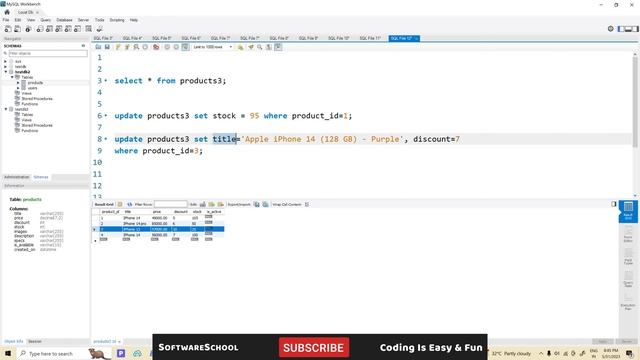
Task: Search table data toolbar icon
Action: (x=89, y=29)
